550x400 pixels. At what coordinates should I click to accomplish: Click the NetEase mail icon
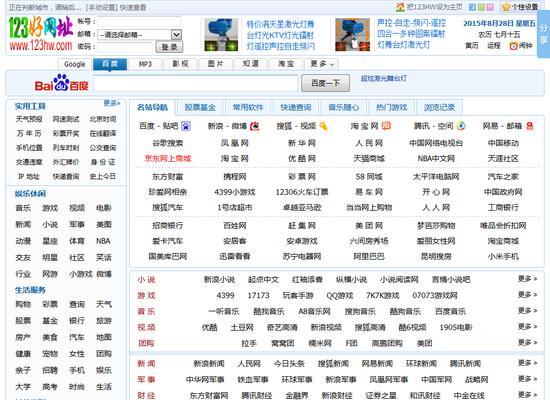530,126
